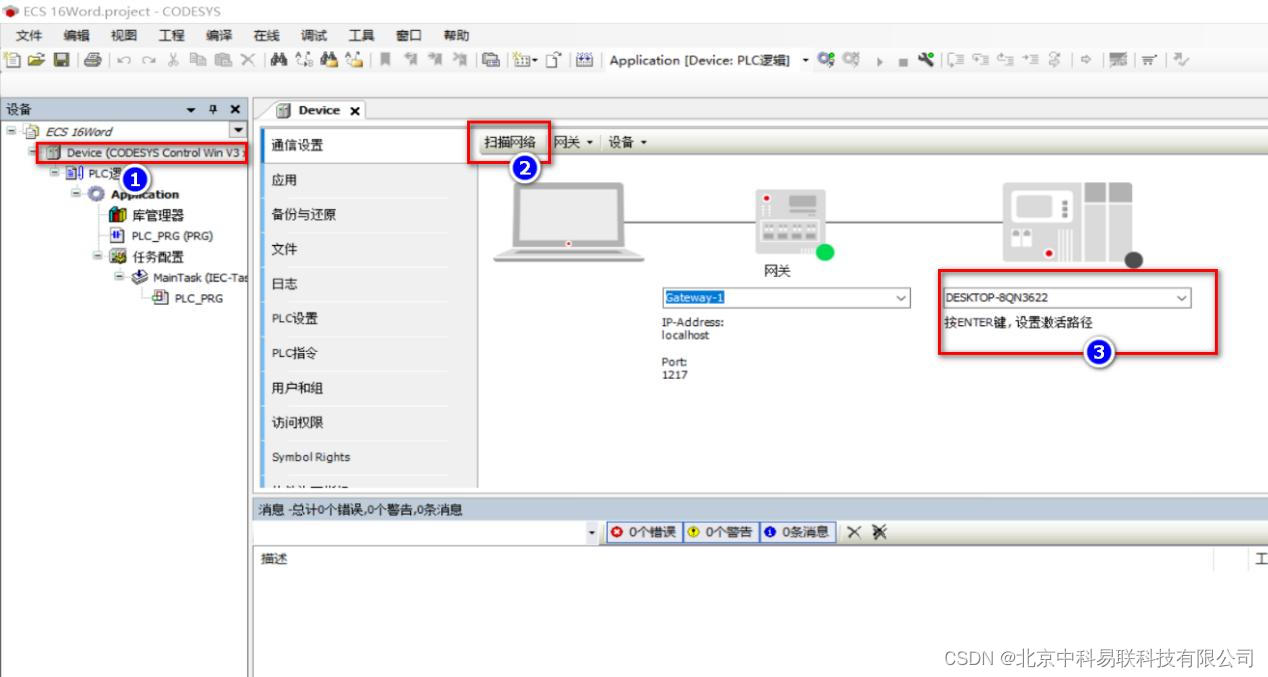
Task: Open the 视图 menu
Action: (124, 35)
